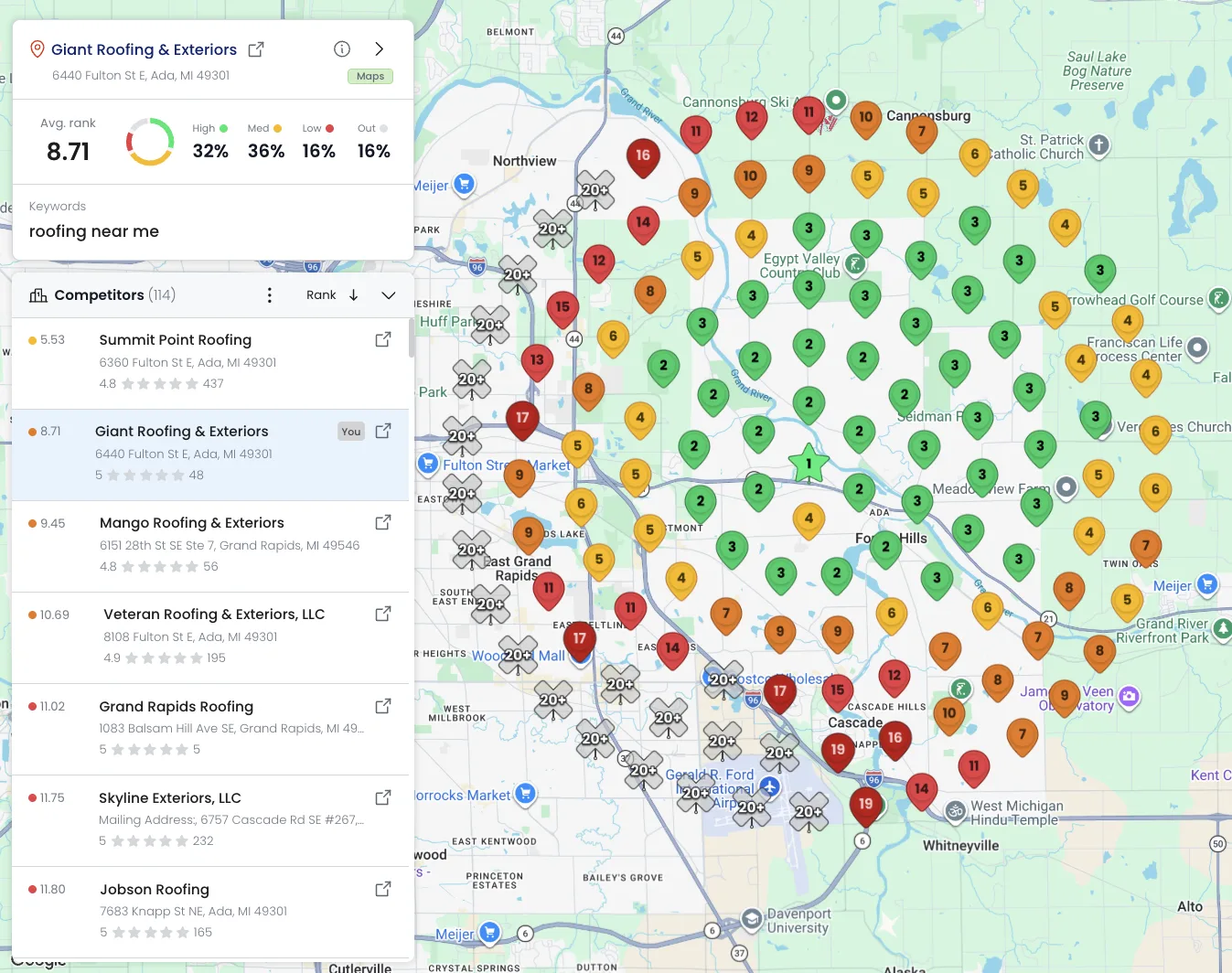
Task: Click the rank 13 red map pin
Action: (x=537, y=361)
